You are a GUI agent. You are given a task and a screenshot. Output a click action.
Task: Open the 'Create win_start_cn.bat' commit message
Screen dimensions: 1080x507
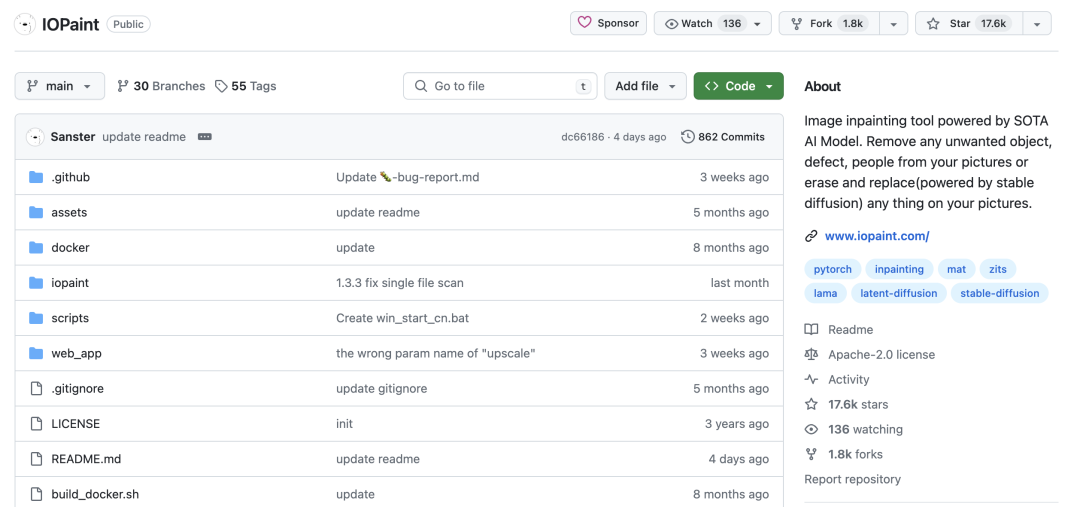click(402, 318)
